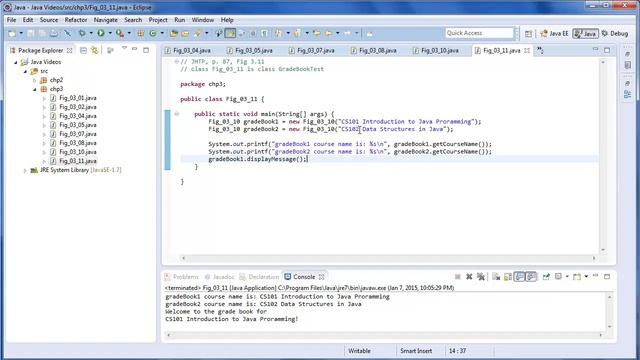Screen dimensions: 640x360
Task: Click editor vertical scrollbar down arrow
Action: pos(603,249)
